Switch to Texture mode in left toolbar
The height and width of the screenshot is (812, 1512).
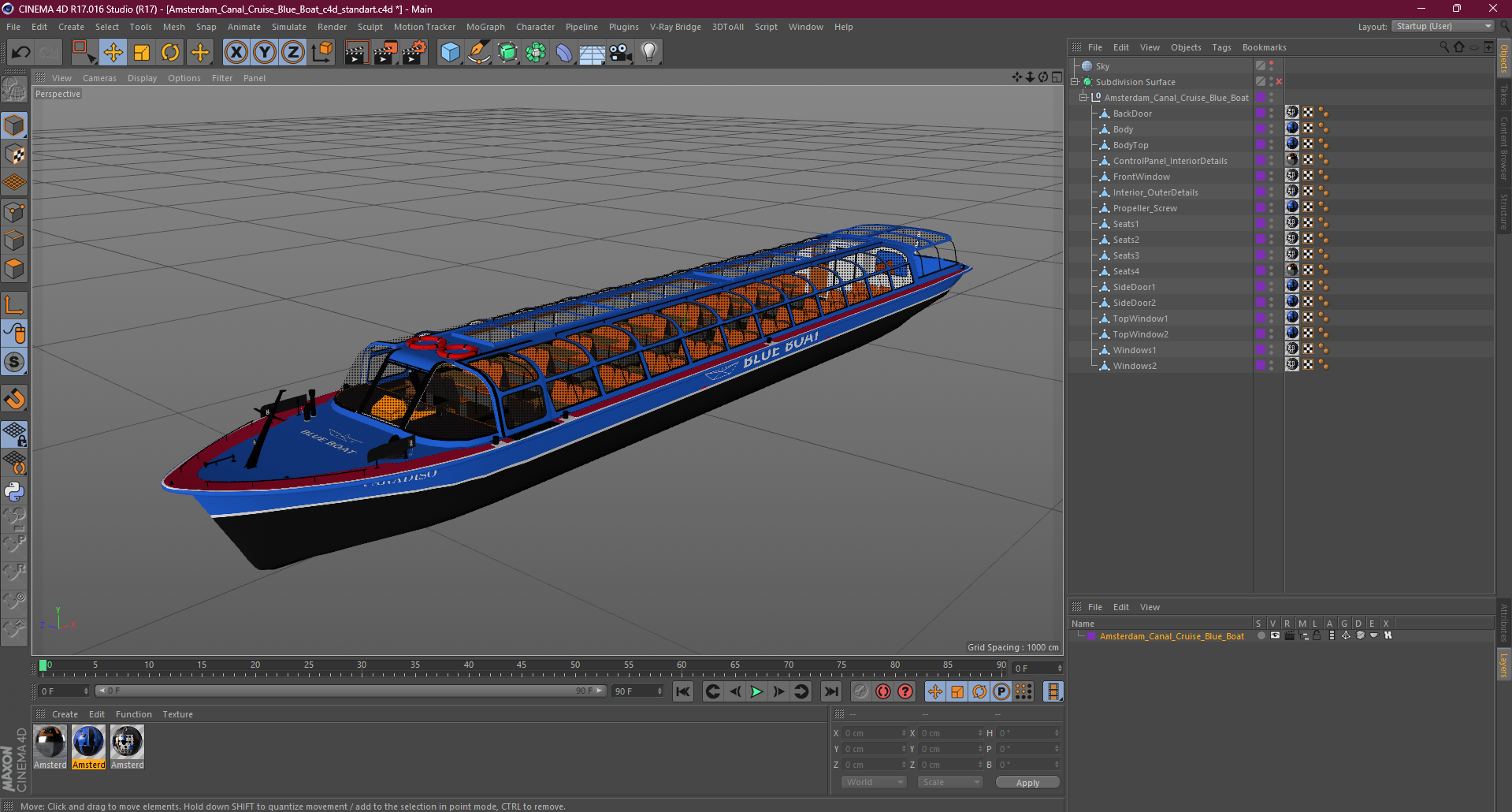[x=14, y=155]
